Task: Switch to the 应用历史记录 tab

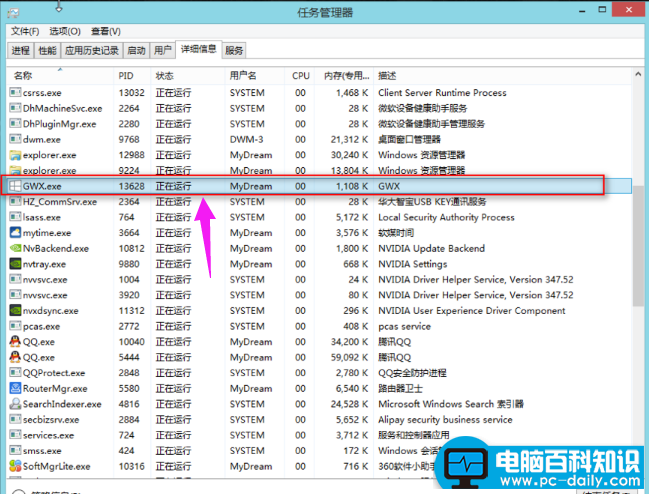Action: (92, 50)
